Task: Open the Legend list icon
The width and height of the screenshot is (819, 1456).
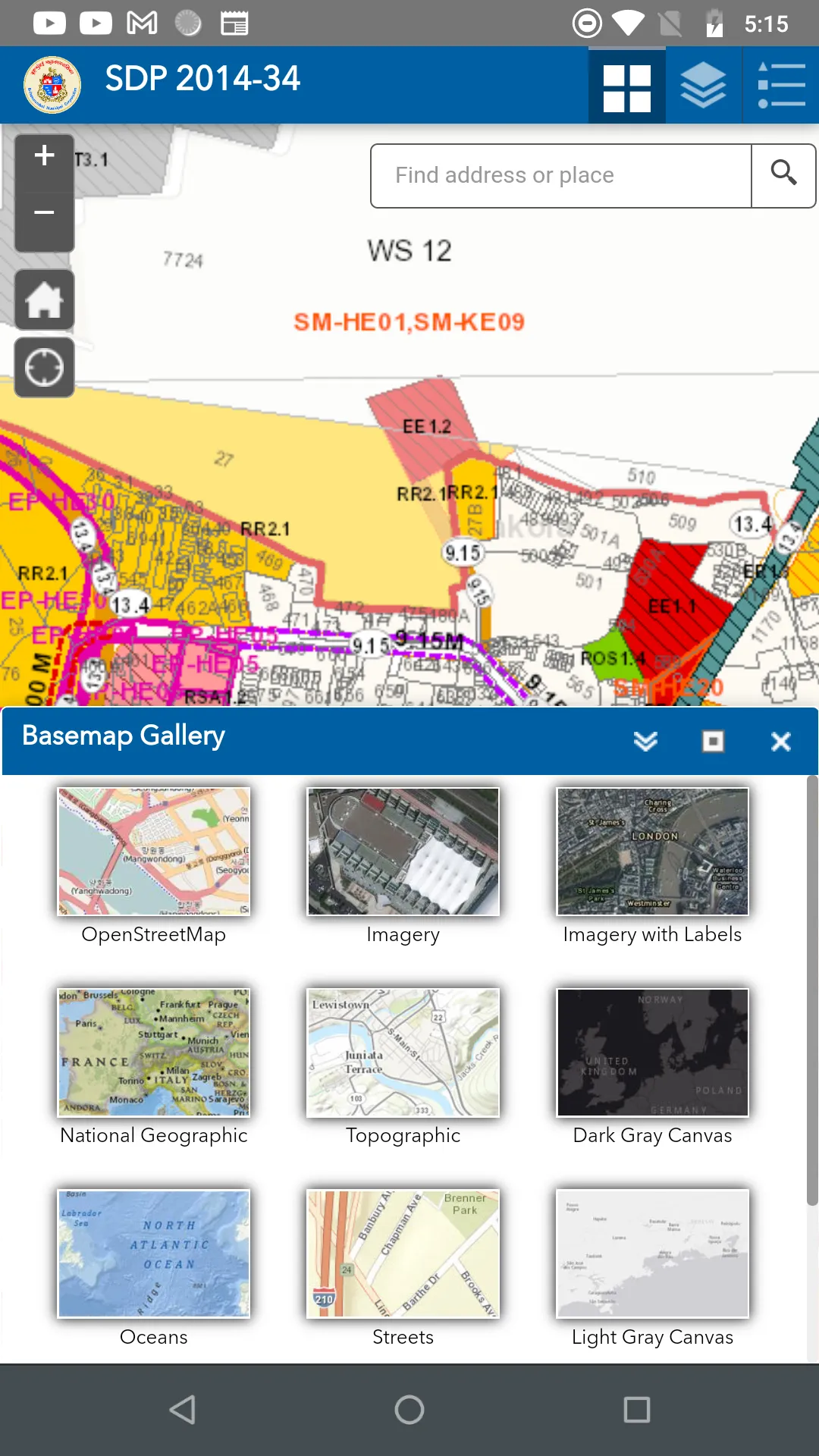Action: [781, 85]
